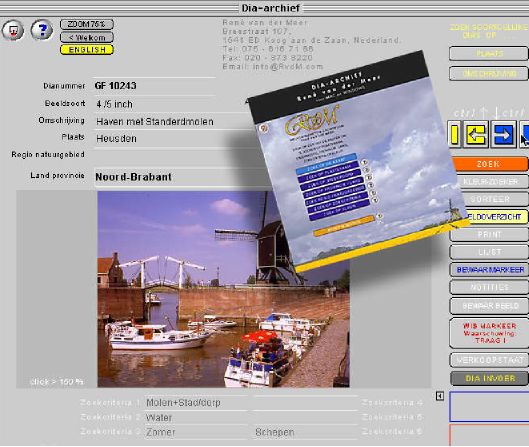Go to next record with blue right arrow

point(503,134)
